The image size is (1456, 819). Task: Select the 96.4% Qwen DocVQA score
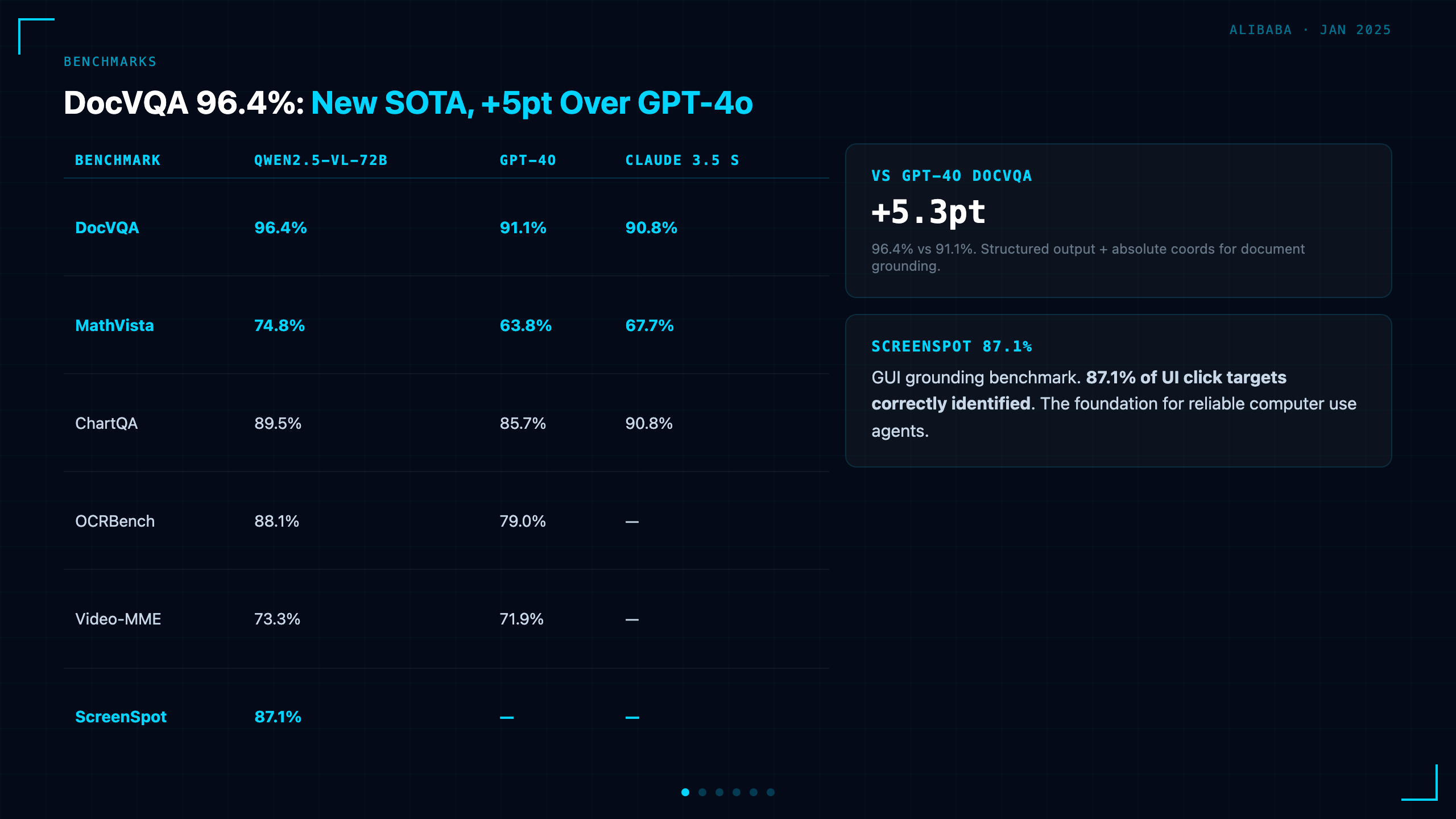(280, 227)
